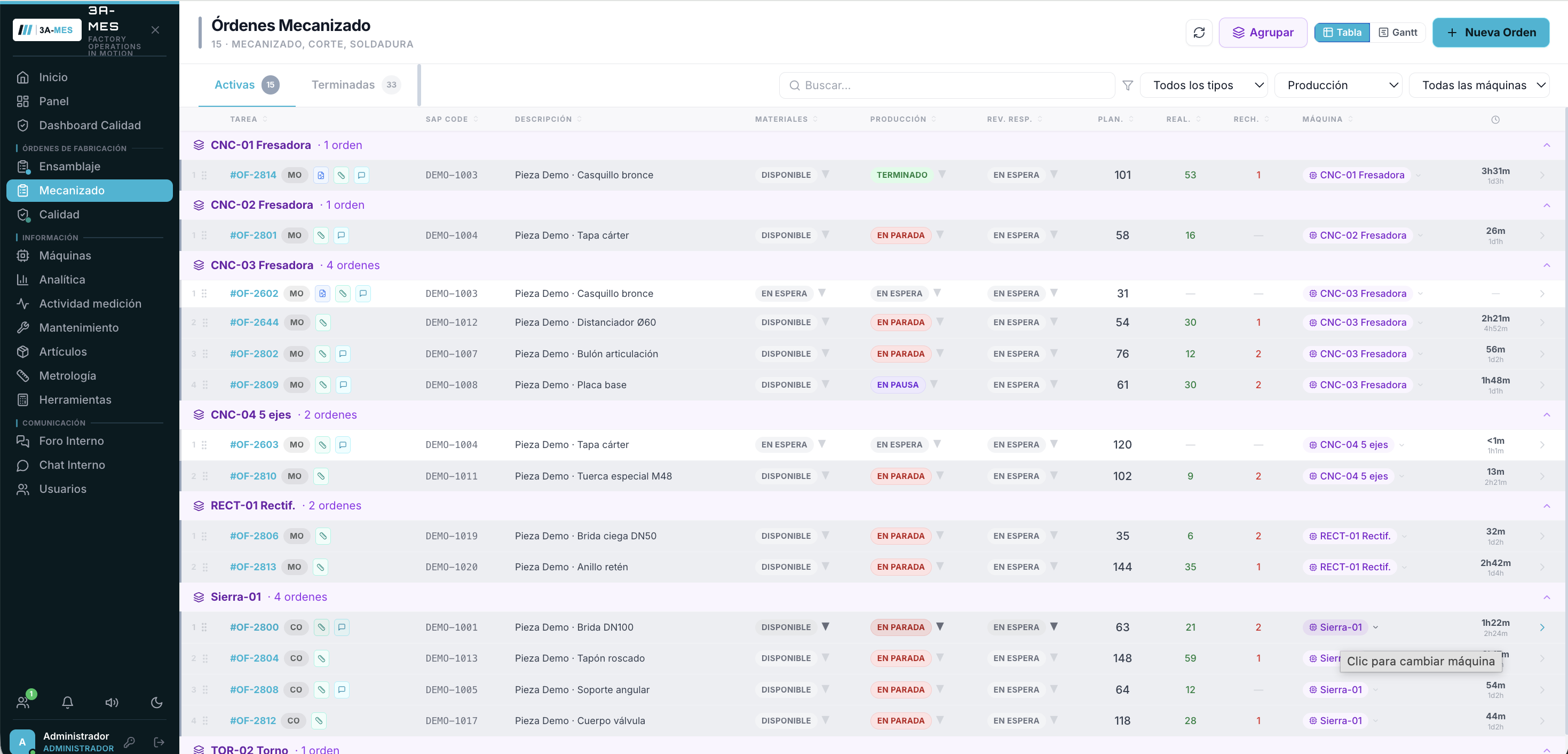This screenshot has height=754, width=1568.
Task: Switch to the Terminadas tab
Action: 355,85
